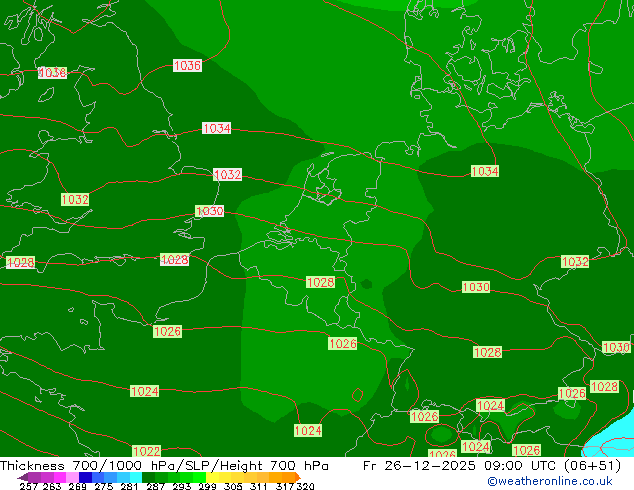
Task: Pick the pale pink legend swatch
Action: [72, 477]
